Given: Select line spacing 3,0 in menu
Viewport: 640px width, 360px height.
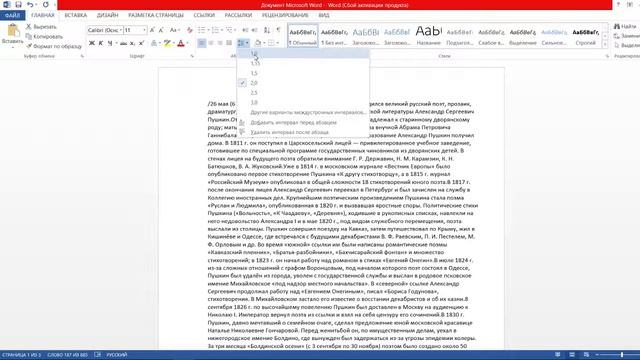Looking at the screenshot, I should click(303, 102).
